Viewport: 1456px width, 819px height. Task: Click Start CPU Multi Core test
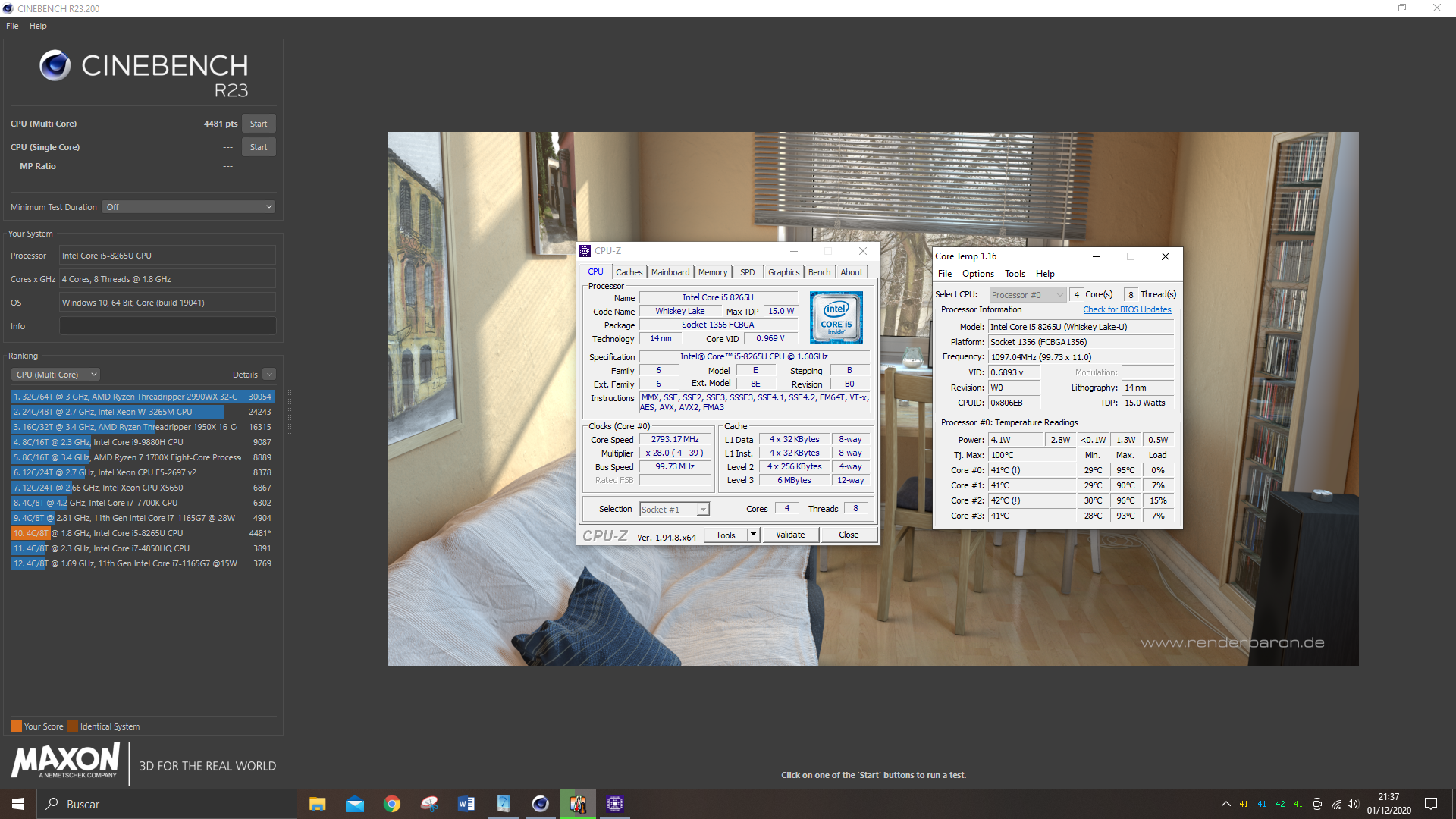coord(259,123)
